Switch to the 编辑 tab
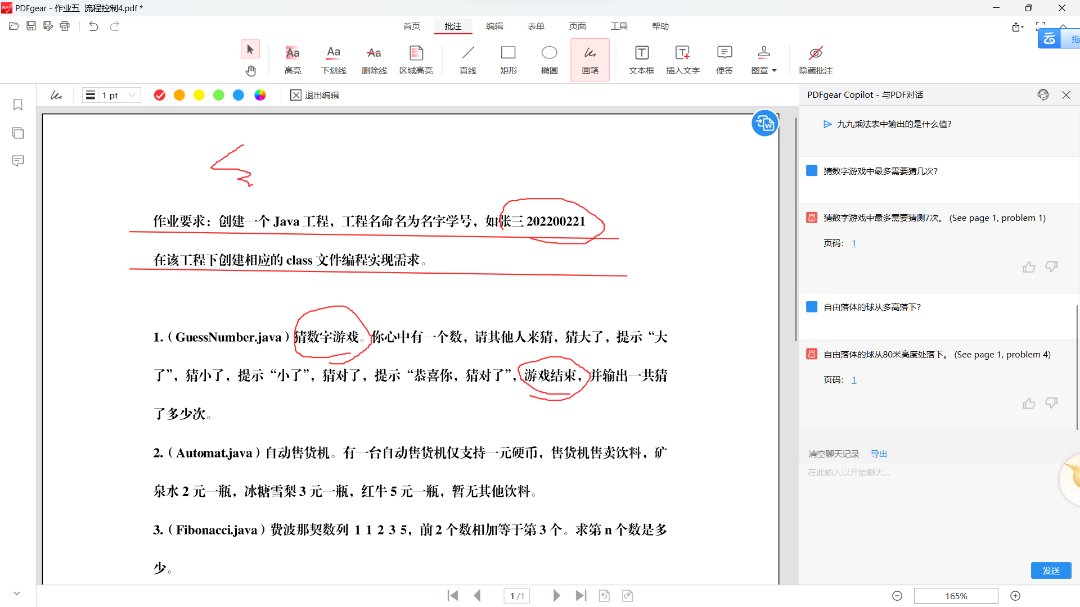This screenshot has height=607, width=1080. coord(494,26)
